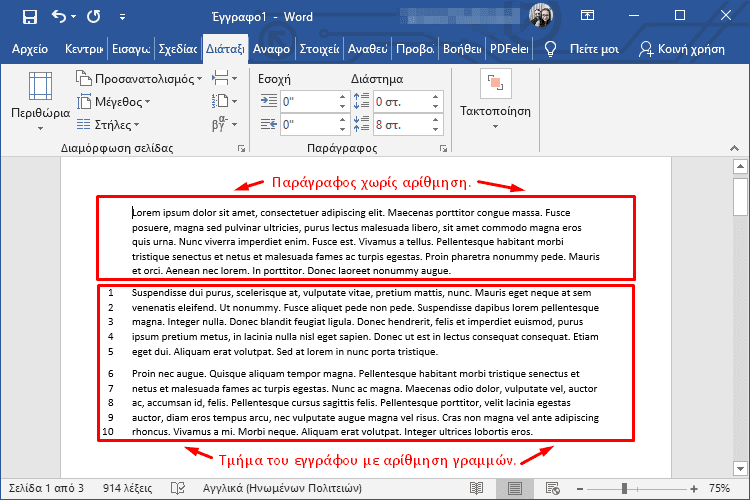Select the Διάταξη tab
750x500 pixels.
pyautogui.click(x=225, y=49)
